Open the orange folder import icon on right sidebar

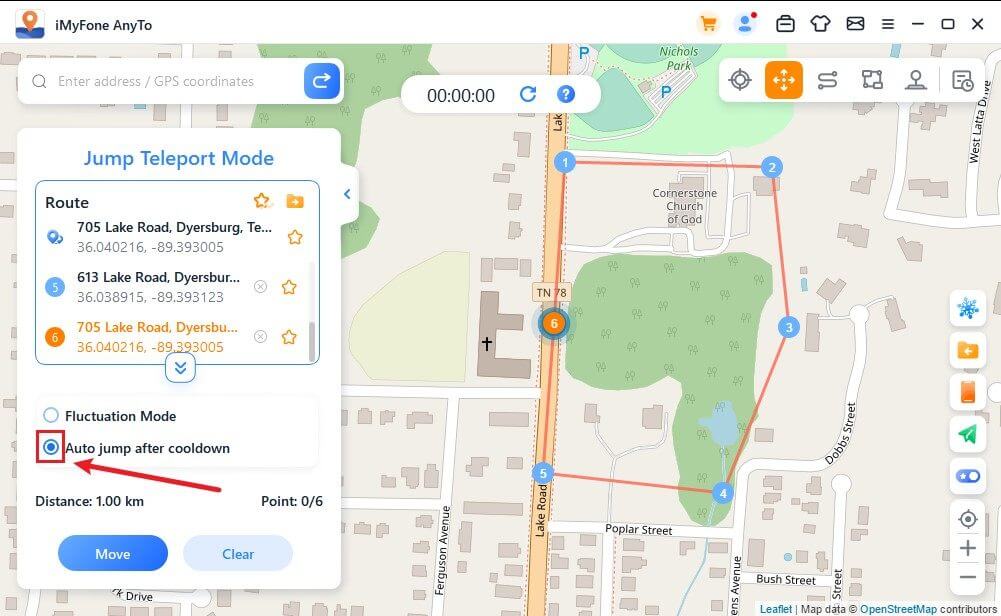[x=968, y=350]
